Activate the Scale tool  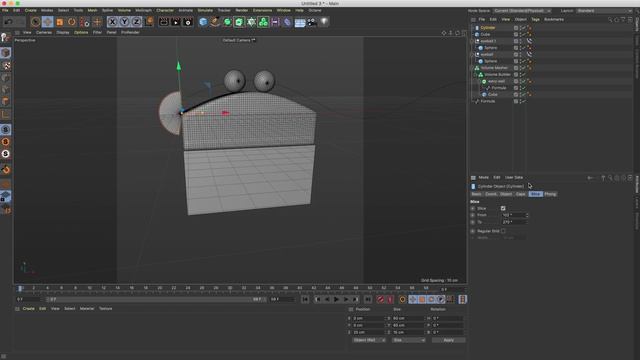[x=60, y=22]
